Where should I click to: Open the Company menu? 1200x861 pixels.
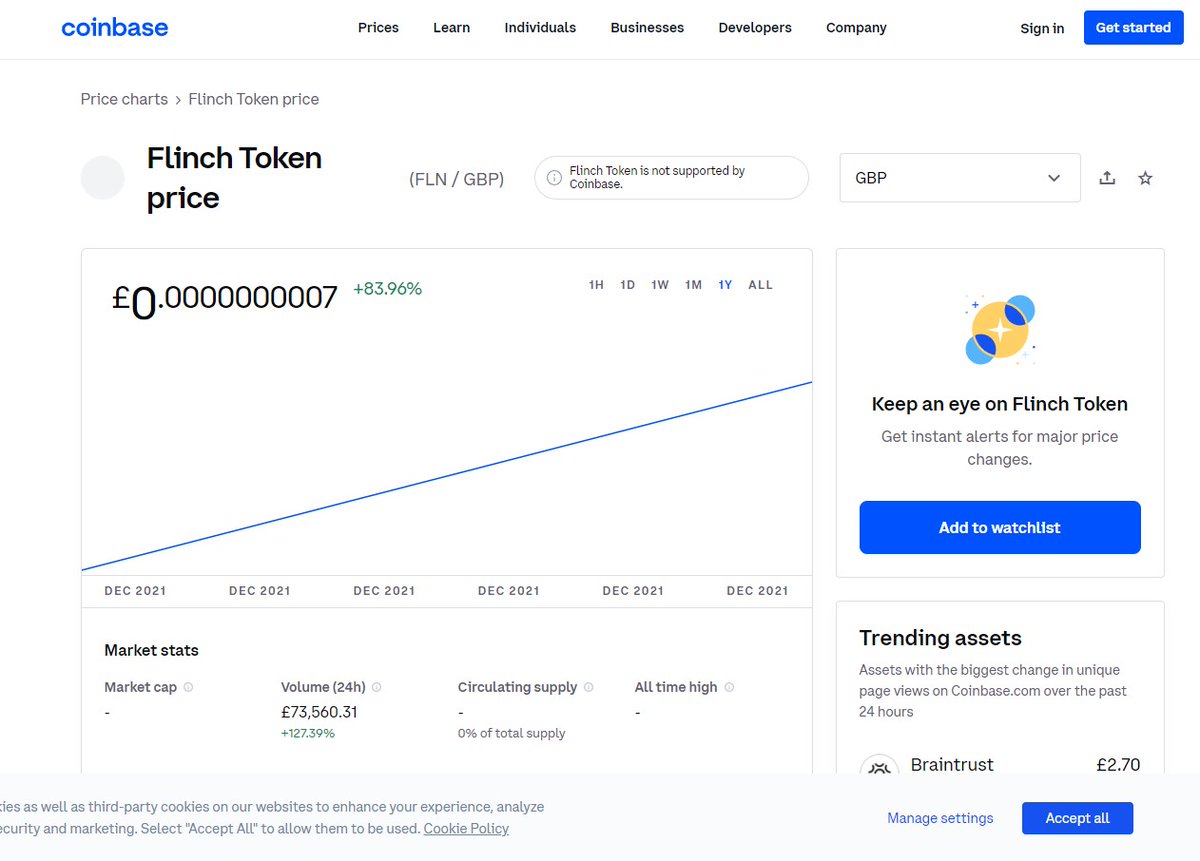[x=856, y=28]
